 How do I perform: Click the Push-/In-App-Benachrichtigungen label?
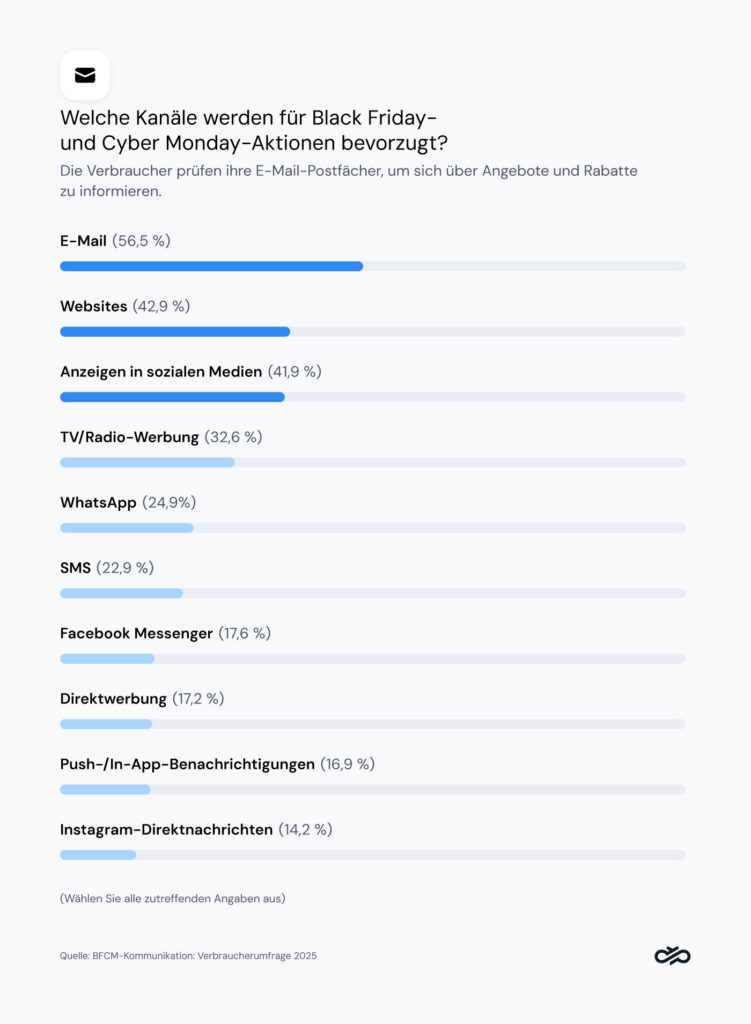[187, 764]
